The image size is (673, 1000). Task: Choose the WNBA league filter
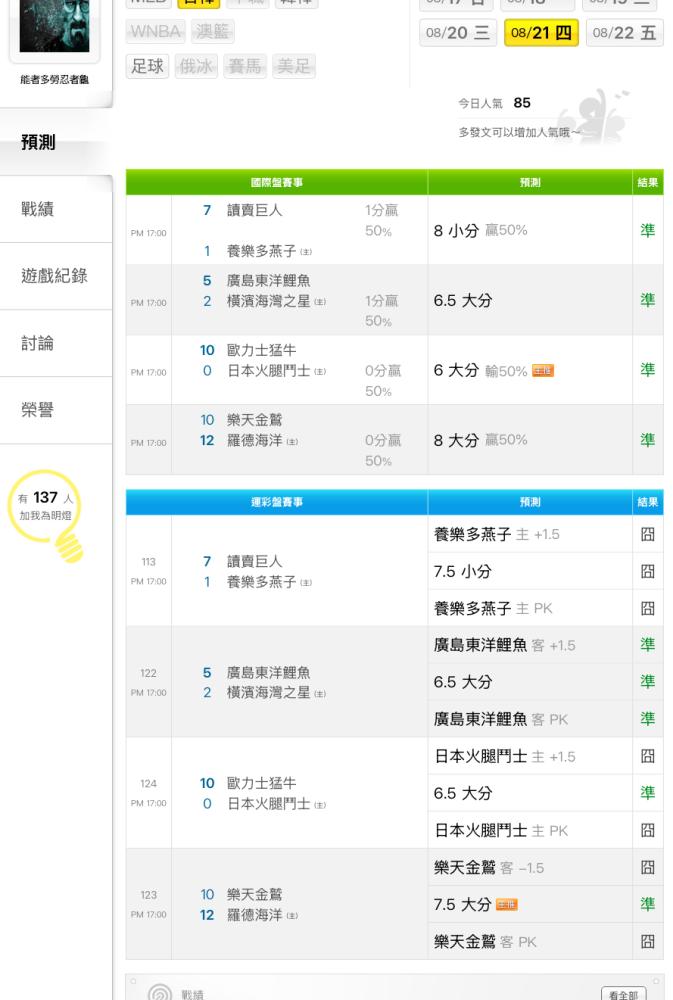[155, 32]
